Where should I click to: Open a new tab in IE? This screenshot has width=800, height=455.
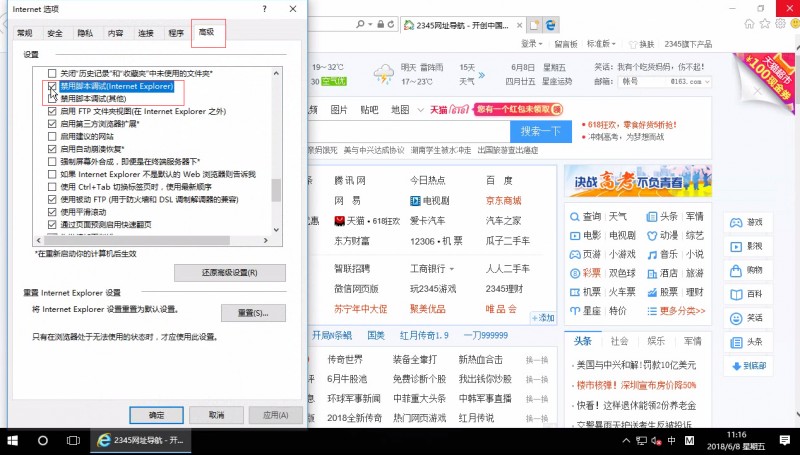(x=534, y=24)
